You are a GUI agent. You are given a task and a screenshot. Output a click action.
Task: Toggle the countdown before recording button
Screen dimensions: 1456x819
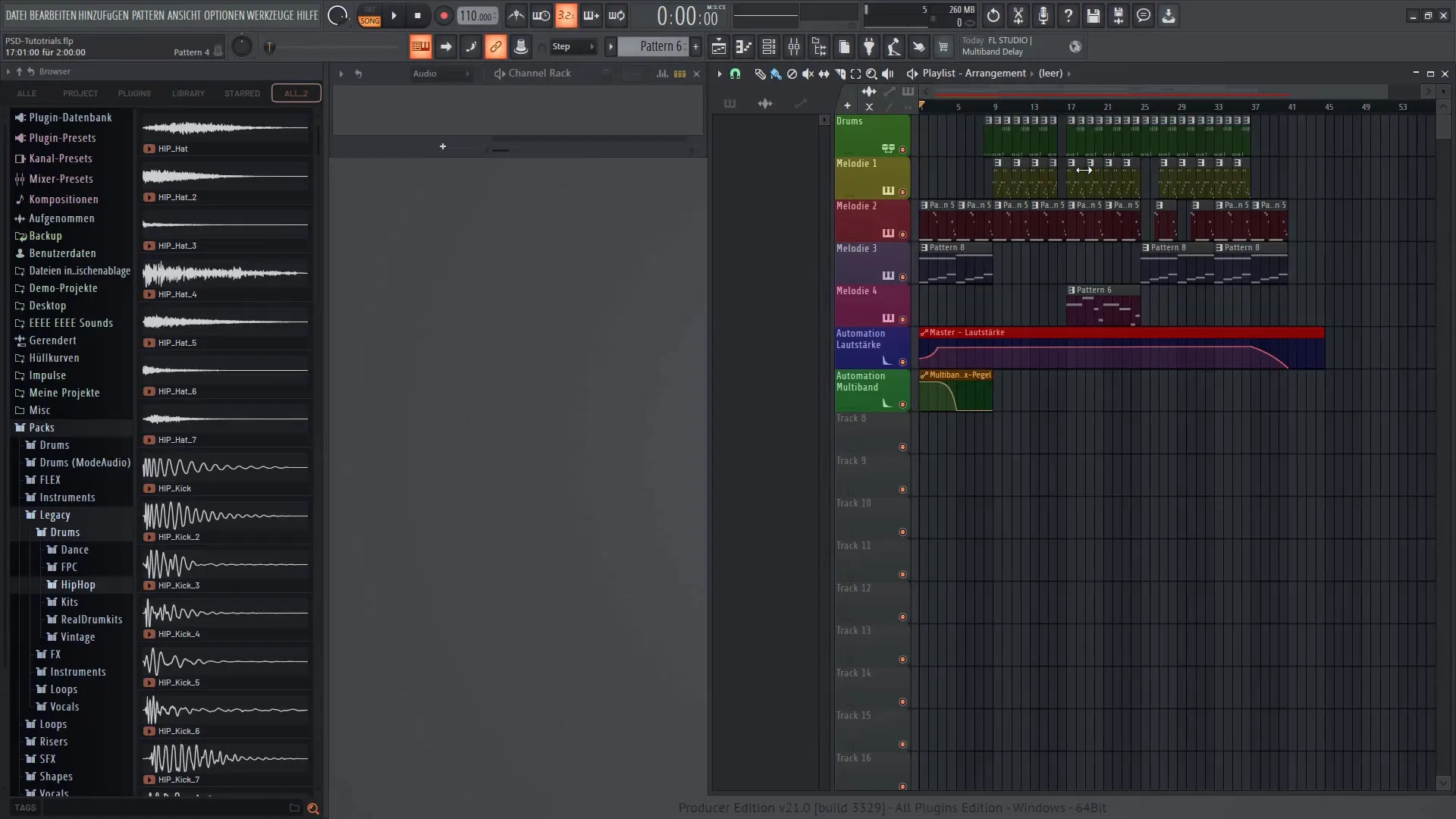(566, 15)
